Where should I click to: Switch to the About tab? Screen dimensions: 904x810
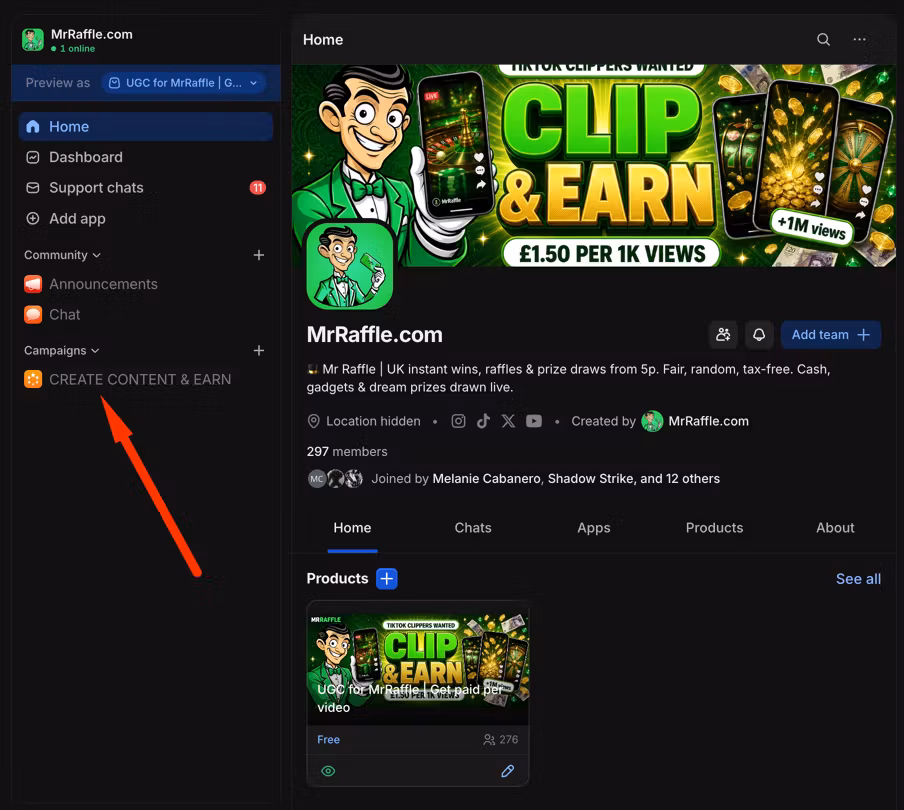[x=835, y=528]
